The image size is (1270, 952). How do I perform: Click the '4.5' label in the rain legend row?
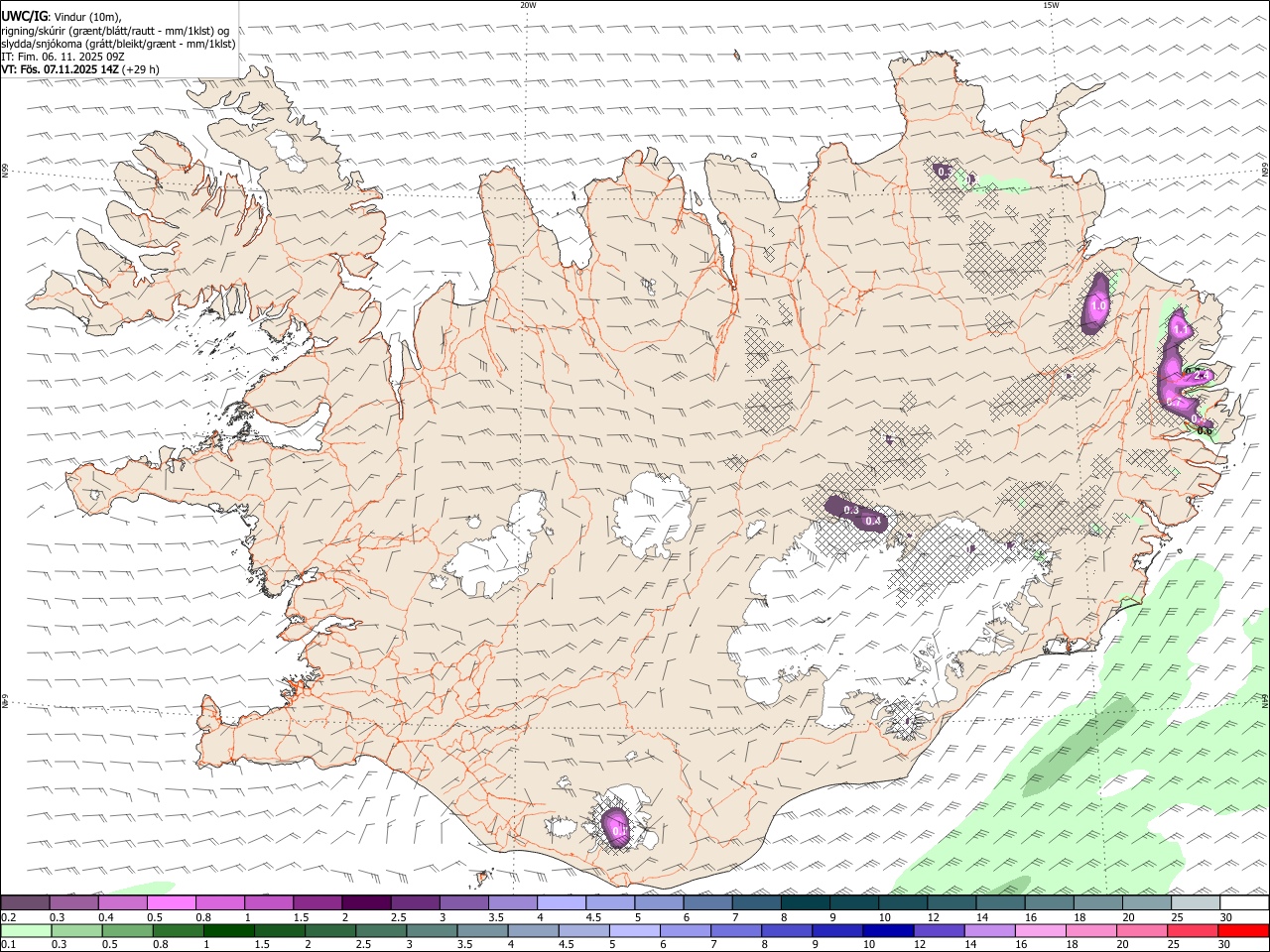tap(566, 945)
